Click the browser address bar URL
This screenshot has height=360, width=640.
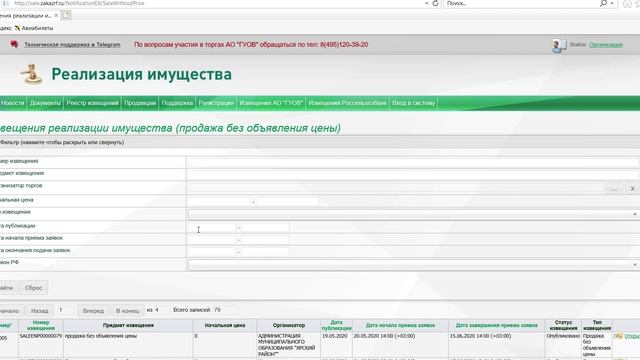point(79,3)
